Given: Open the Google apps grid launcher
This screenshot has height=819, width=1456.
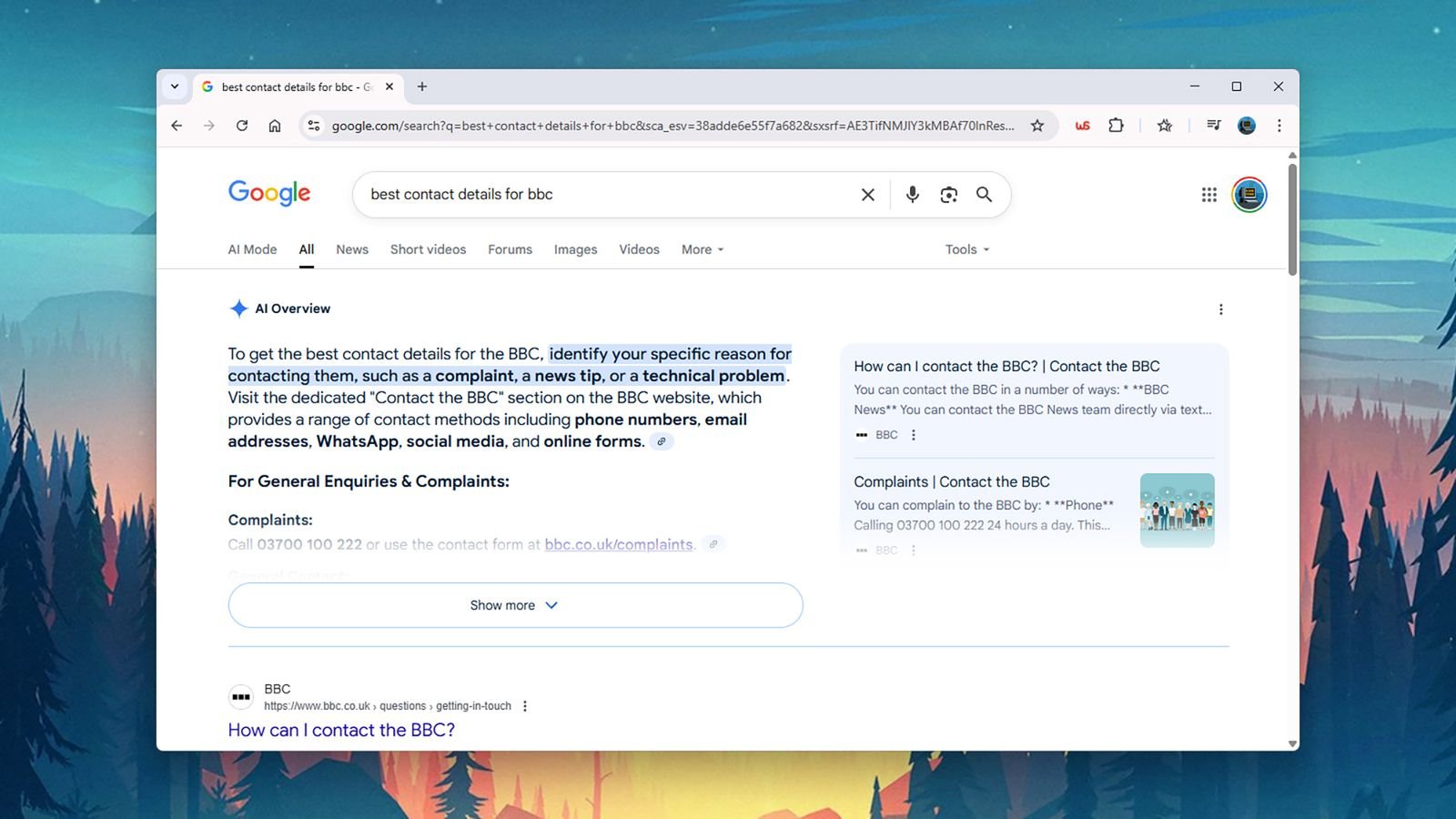Looking at the screenshot, I should coord(1209,195).
